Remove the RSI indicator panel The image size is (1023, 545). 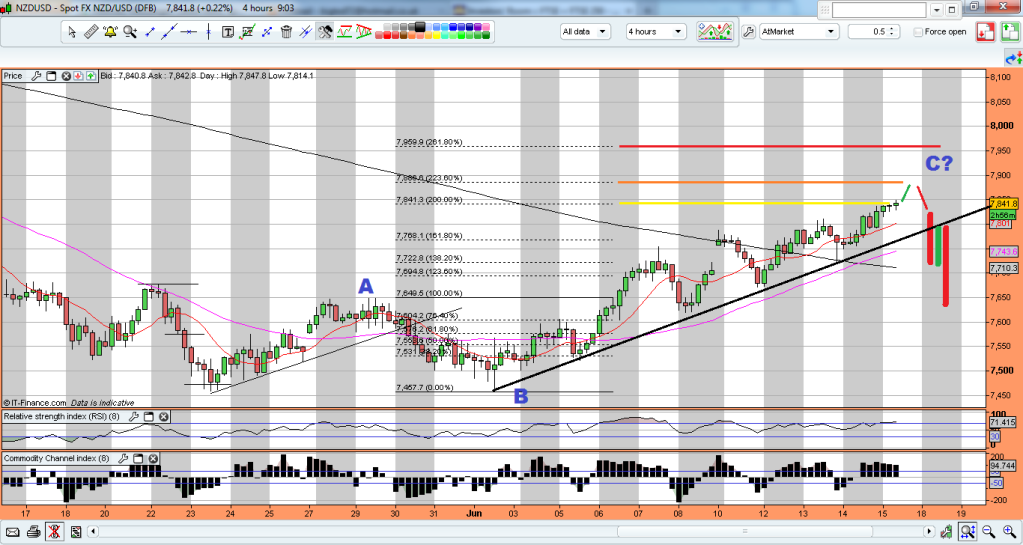pos(164,416)
